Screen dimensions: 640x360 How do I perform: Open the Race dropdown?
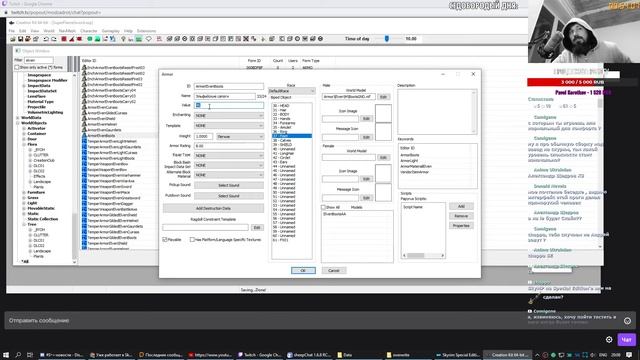[291, 91]
